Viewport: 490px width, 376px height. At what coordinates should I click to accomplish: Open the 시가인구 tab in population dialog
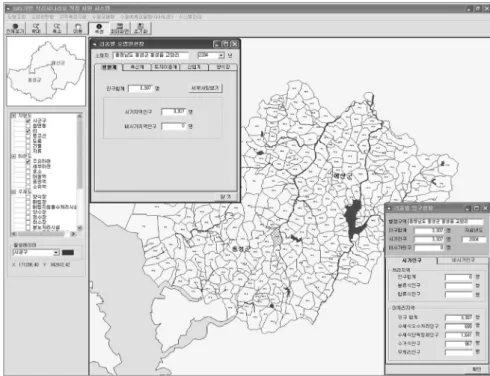(x=411, y=260)
